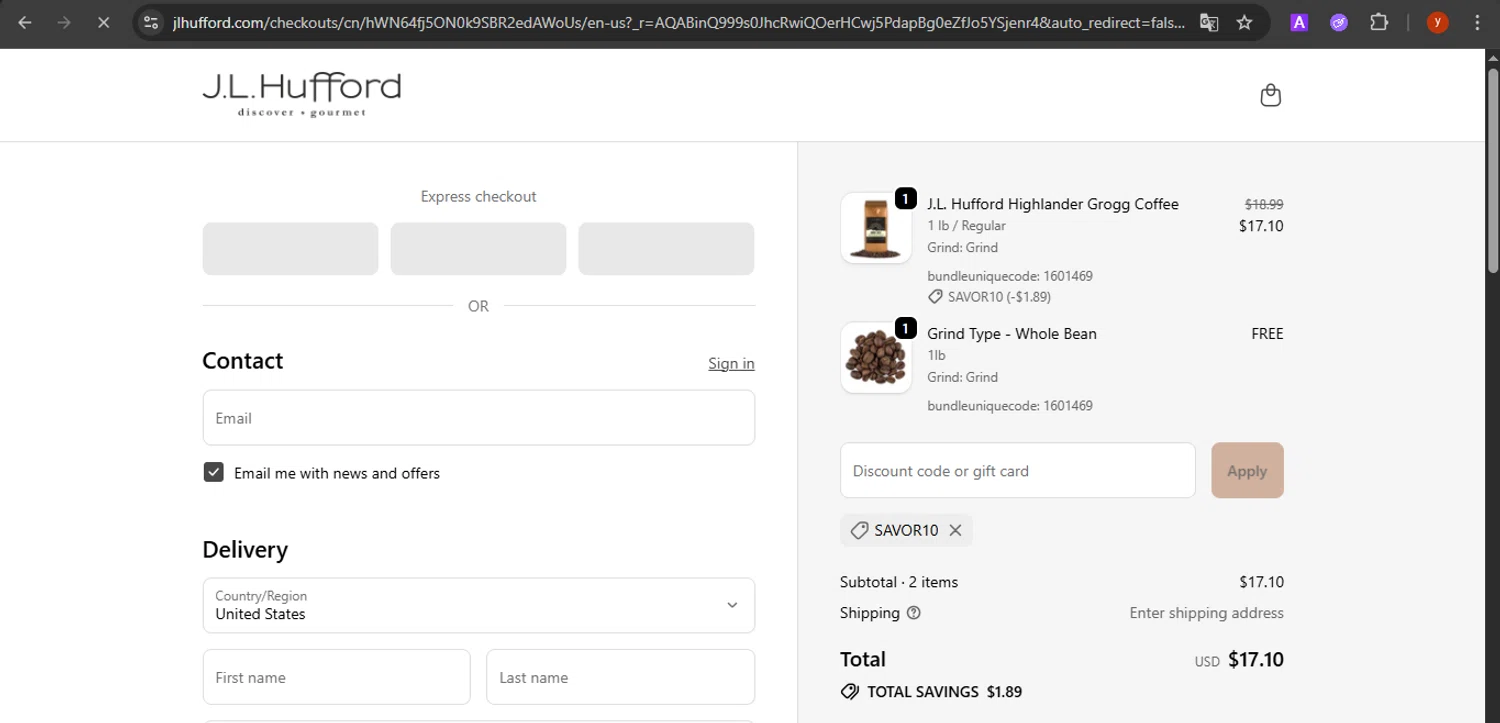Screen dimensions: 1500x723
Task: Click the Whole Bean coffee thumbnail
Action: point(876,358)
